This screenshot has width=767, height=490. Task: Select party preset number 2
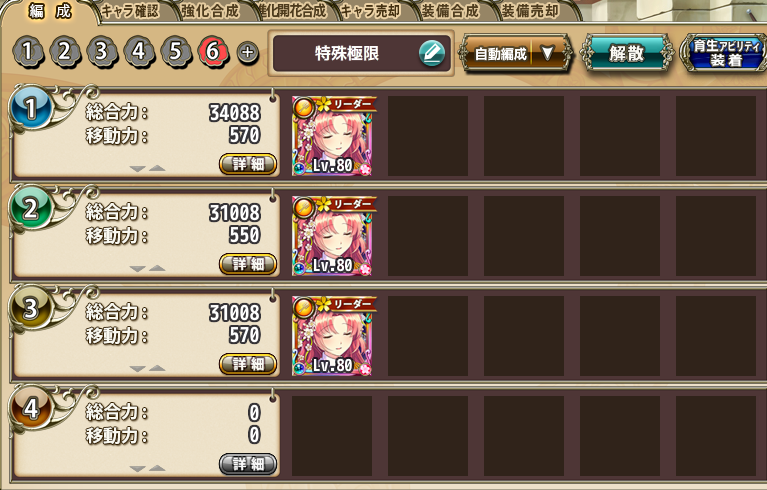(x=65, y=51)
